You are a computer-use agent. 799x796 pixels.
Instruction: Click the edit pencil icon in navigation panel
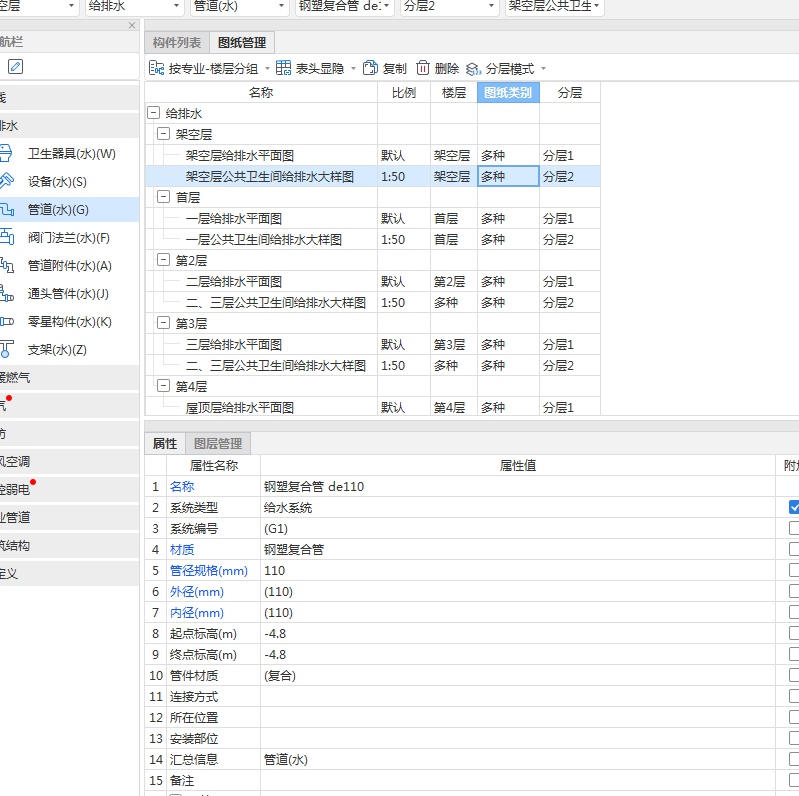pyautogui.click(x=15, y=67)
